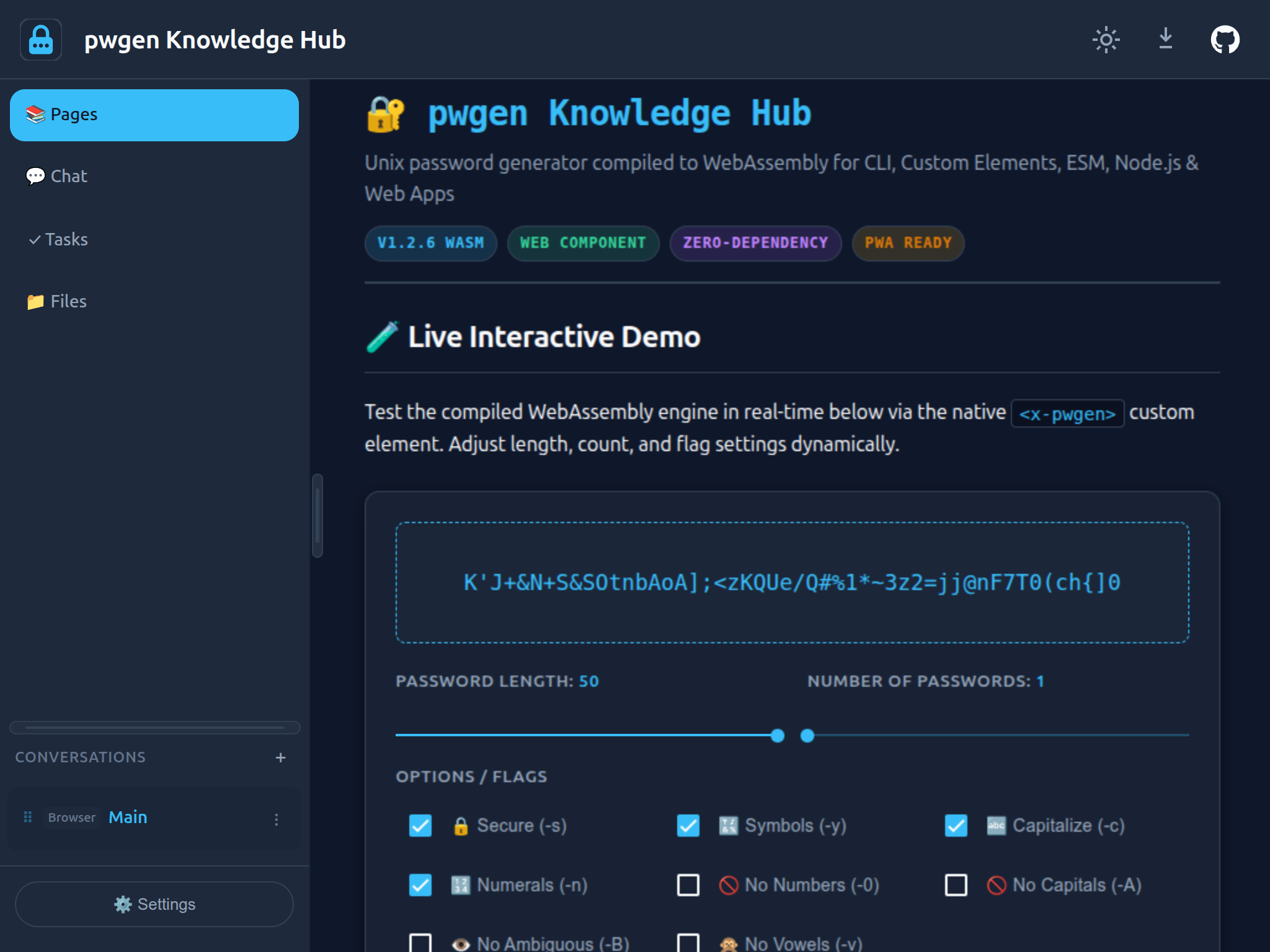Image resolution: width=1270 pixels, height=952 pixels.
Task: Enable the No Ambiguous (-B) checkbox
Action: [x=420, y=943]
